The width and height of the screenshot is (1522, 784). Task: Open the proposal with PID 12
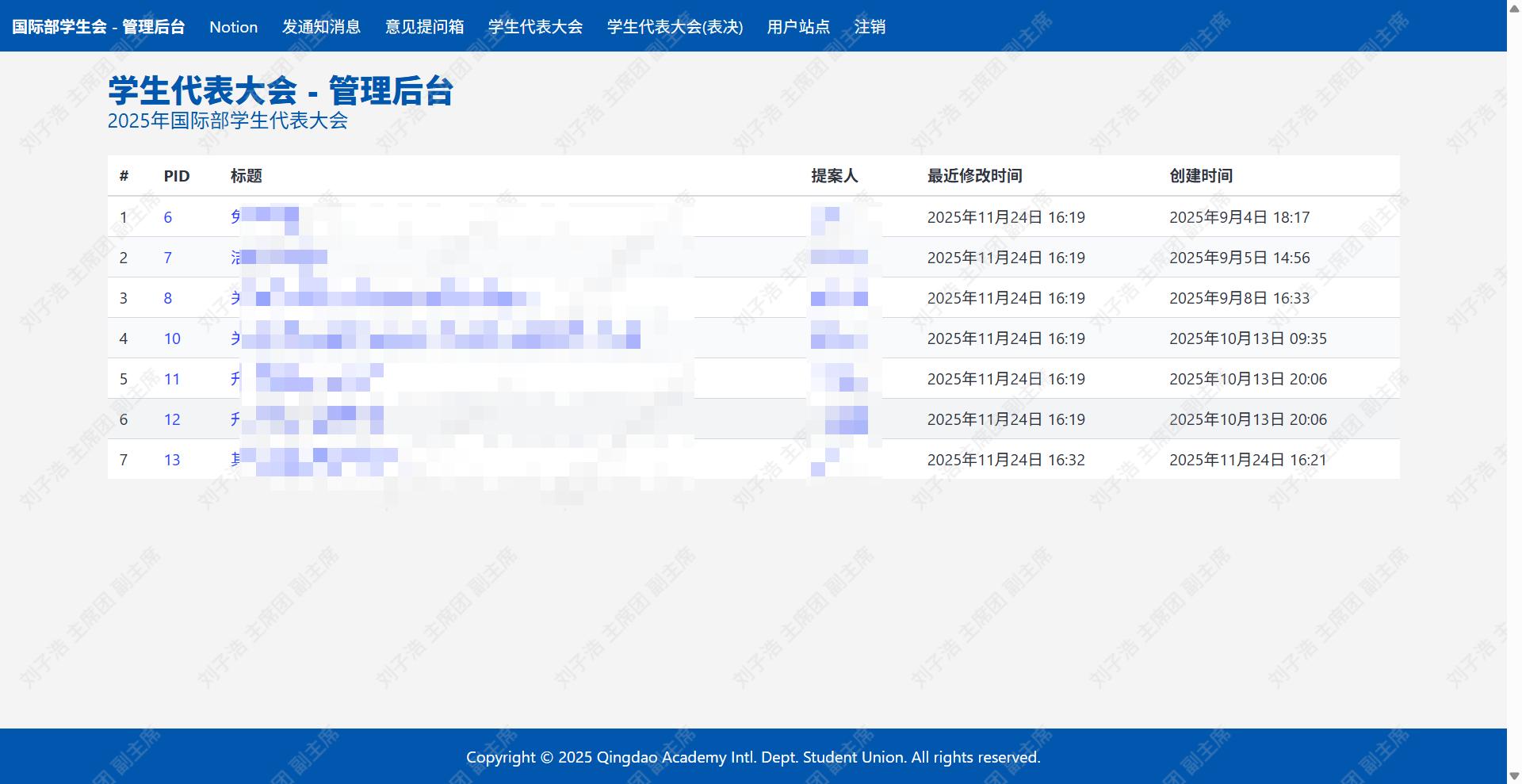[x=172, y=419]
